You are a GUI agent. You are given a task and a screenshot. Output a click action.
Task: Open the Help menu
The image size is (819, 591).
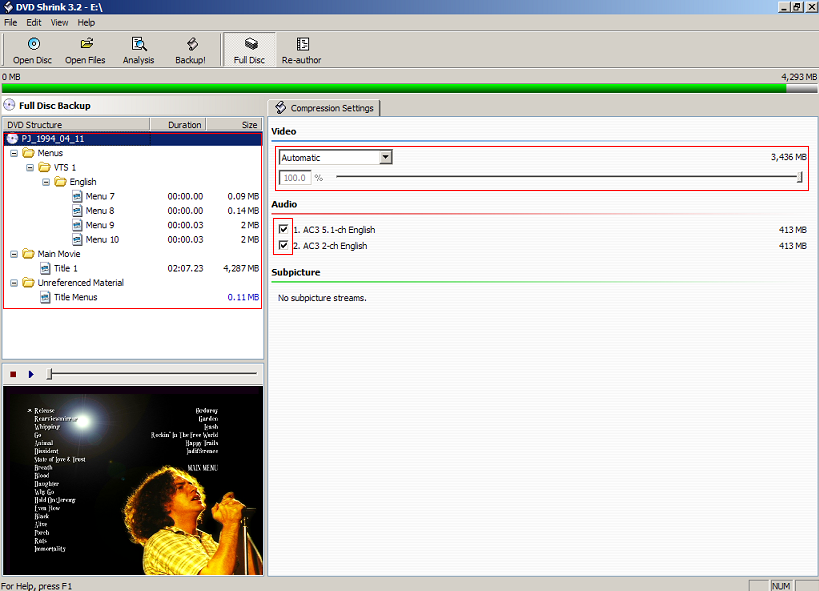(86, 22)
